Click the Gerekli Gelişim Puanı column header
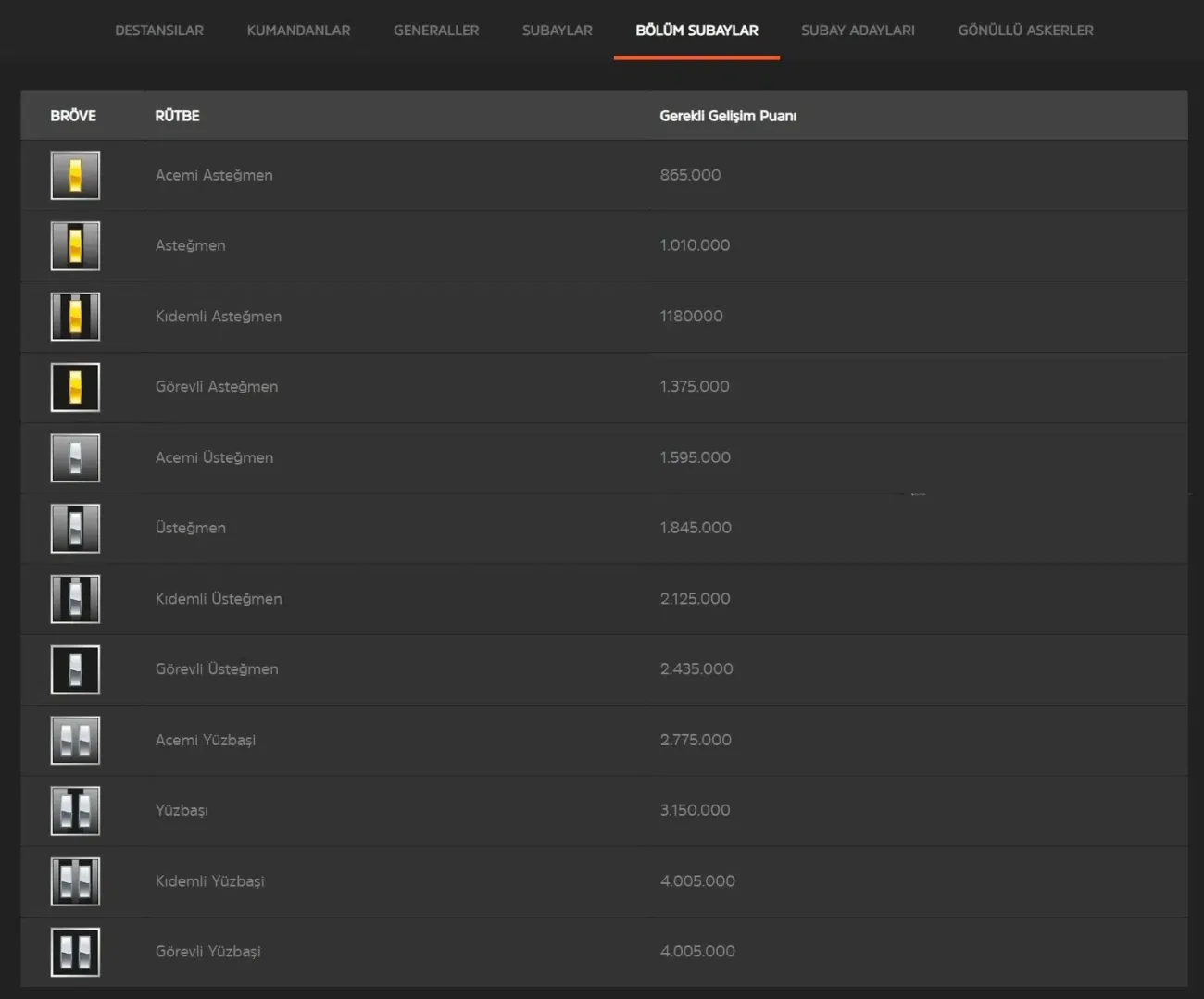This screenshot has height=999, width=1204. pos(728,116)
